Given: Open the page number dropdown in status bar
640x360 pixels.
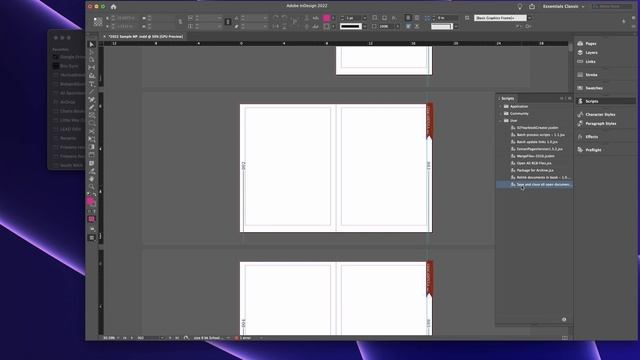Looking at the screenshot, I should pos(162,338).
